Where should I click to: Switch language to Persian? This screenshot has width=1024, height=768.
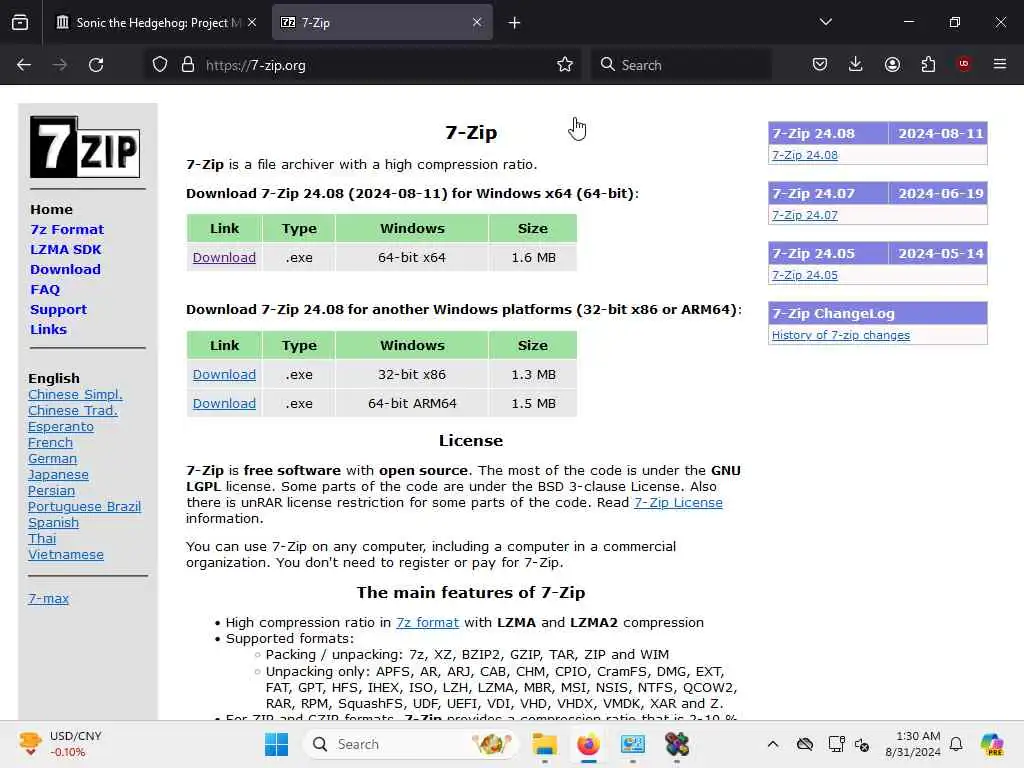click(x=52, y=490)
